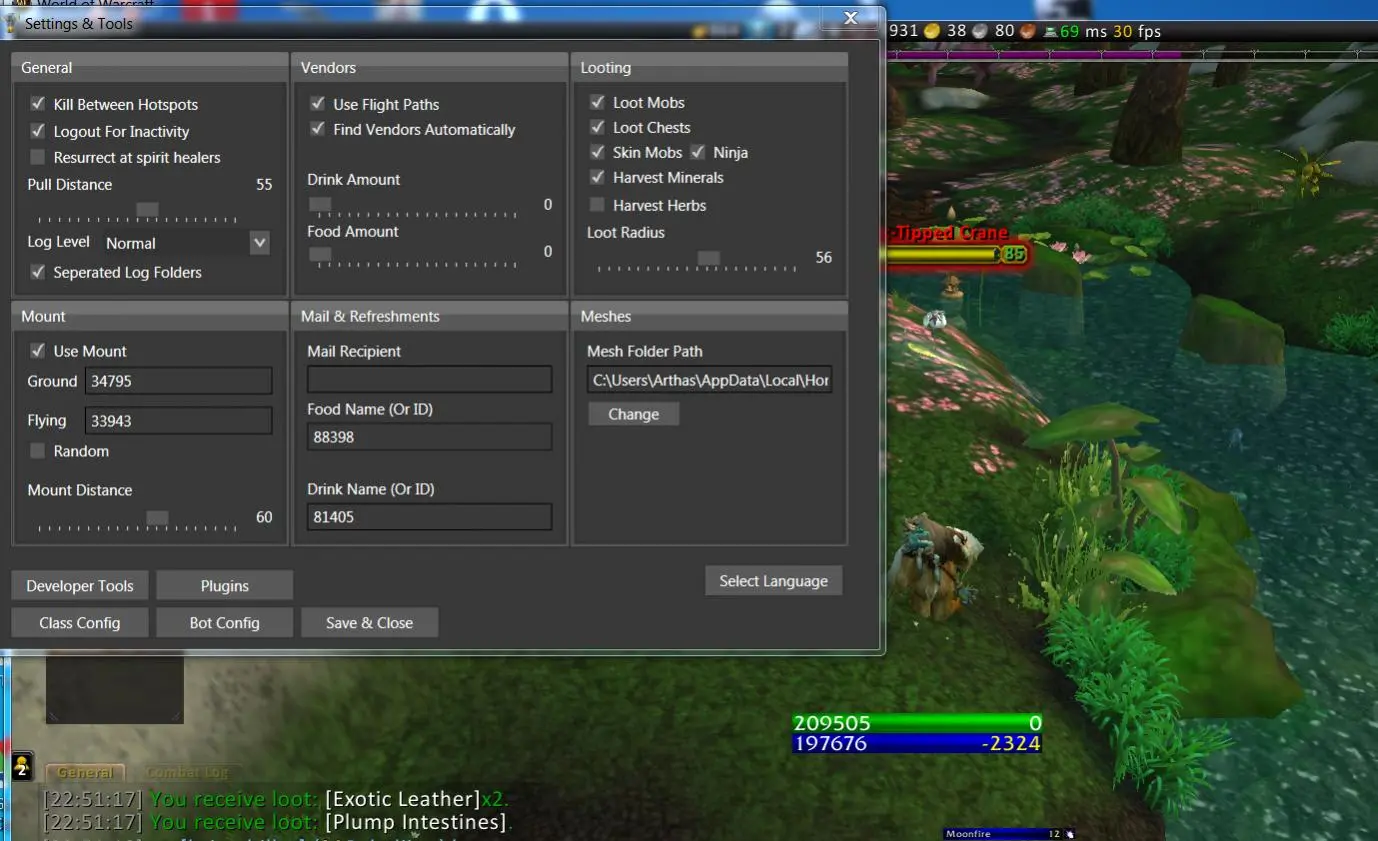Open Developer Tools
Viewport: 1378px width, 841px height.
pyautogui.click(x=80, y=586)
